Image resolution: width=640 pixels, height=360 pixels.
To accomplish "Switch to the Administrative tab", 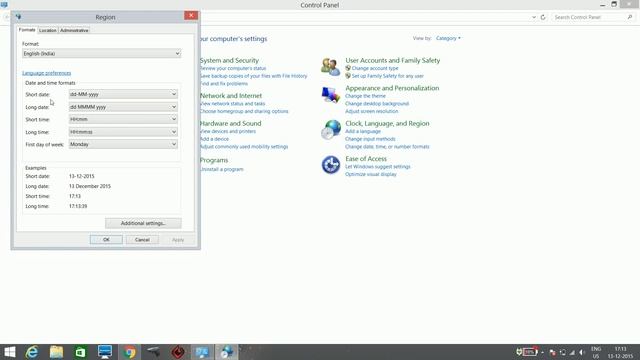I will point(74,30).
